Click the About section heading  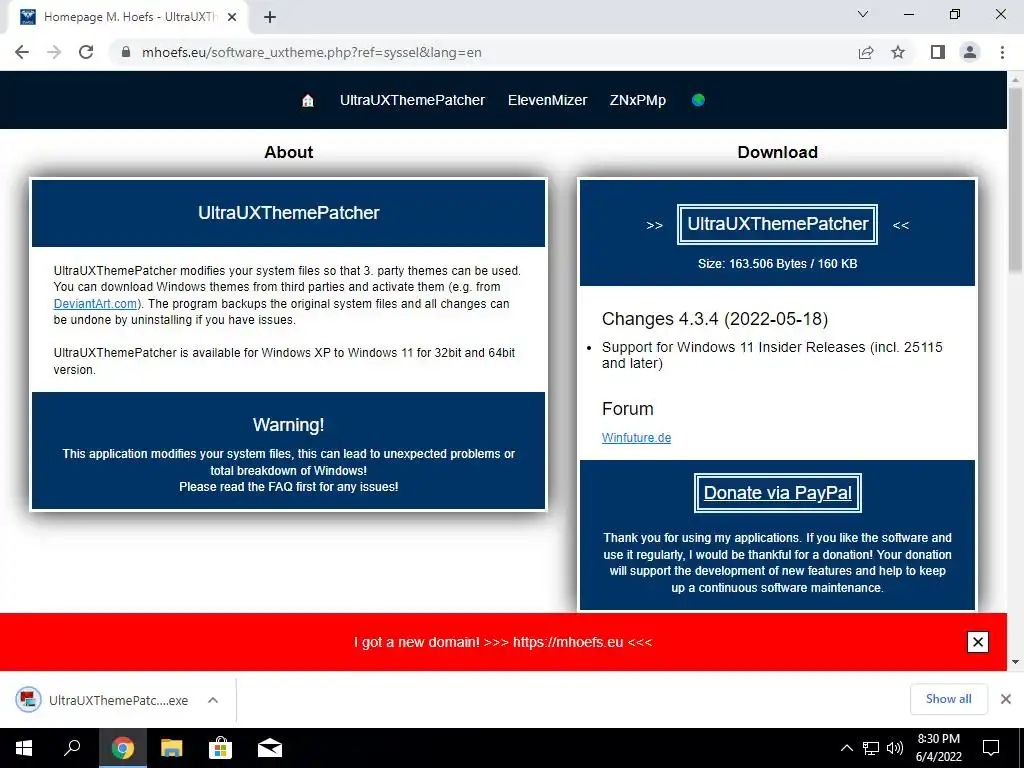click(289, 152)
